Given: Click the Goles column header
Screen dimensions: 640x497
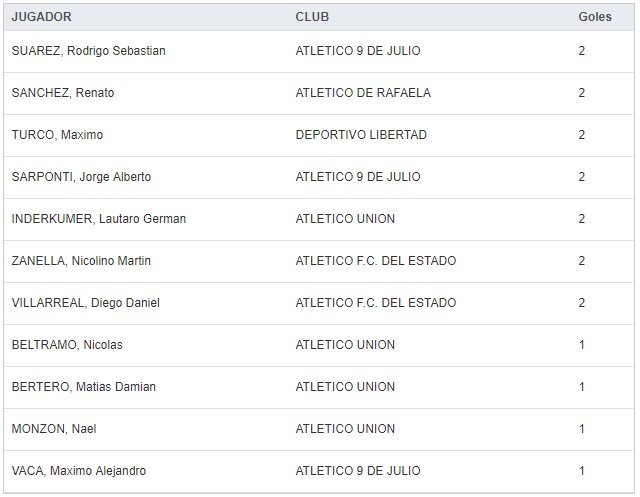Looking at the screenshot, I should [x=595, y=17].
